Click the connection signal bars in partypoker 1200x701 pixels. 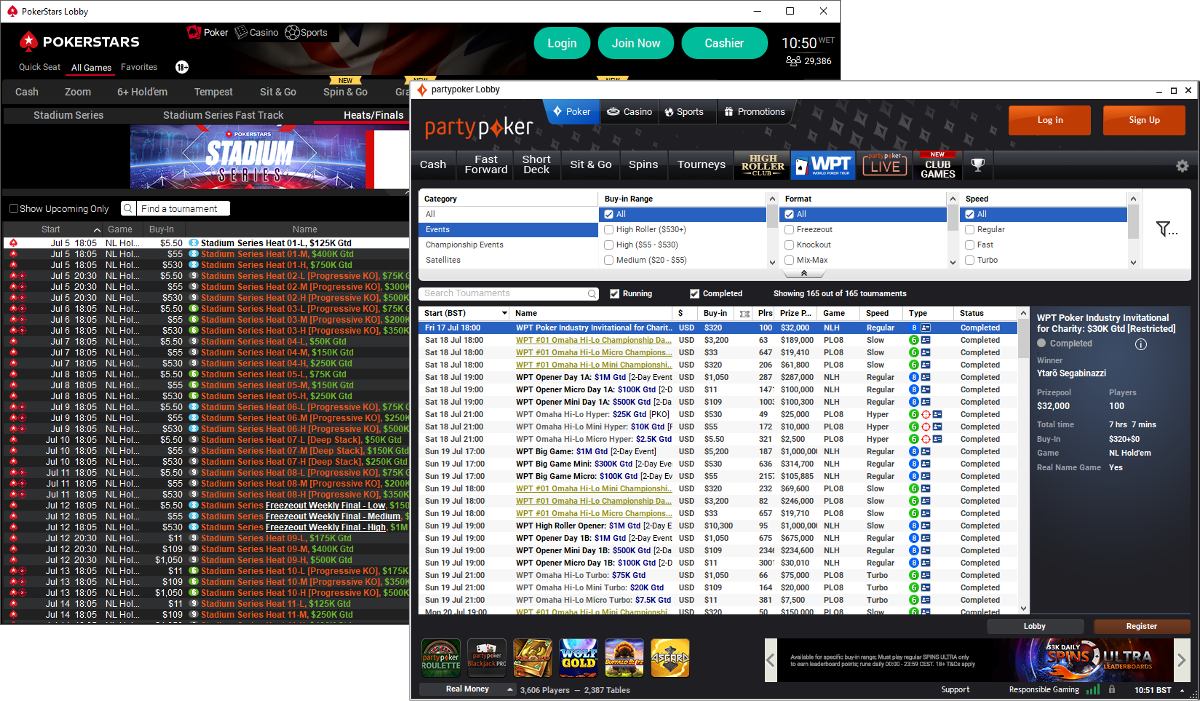click(1094, 689)
